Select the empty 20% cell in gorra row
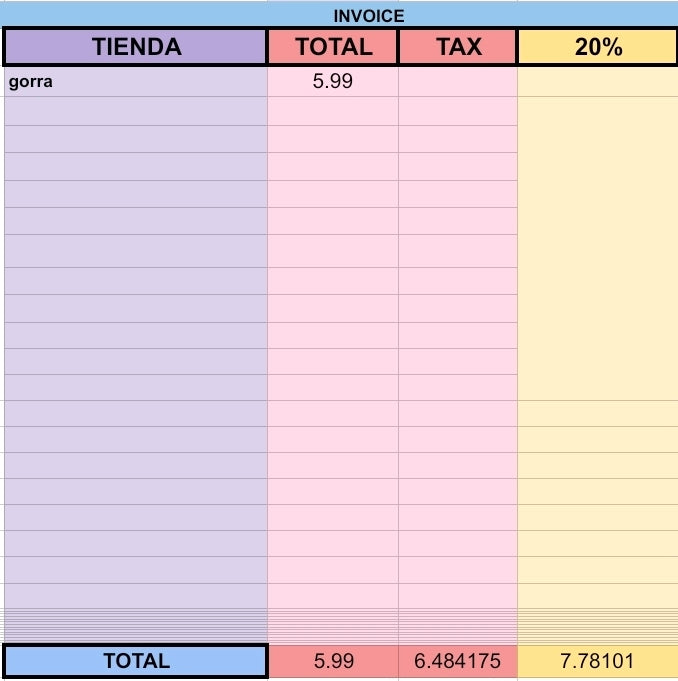This screenshot has height=681, width=678. (598, 82)
